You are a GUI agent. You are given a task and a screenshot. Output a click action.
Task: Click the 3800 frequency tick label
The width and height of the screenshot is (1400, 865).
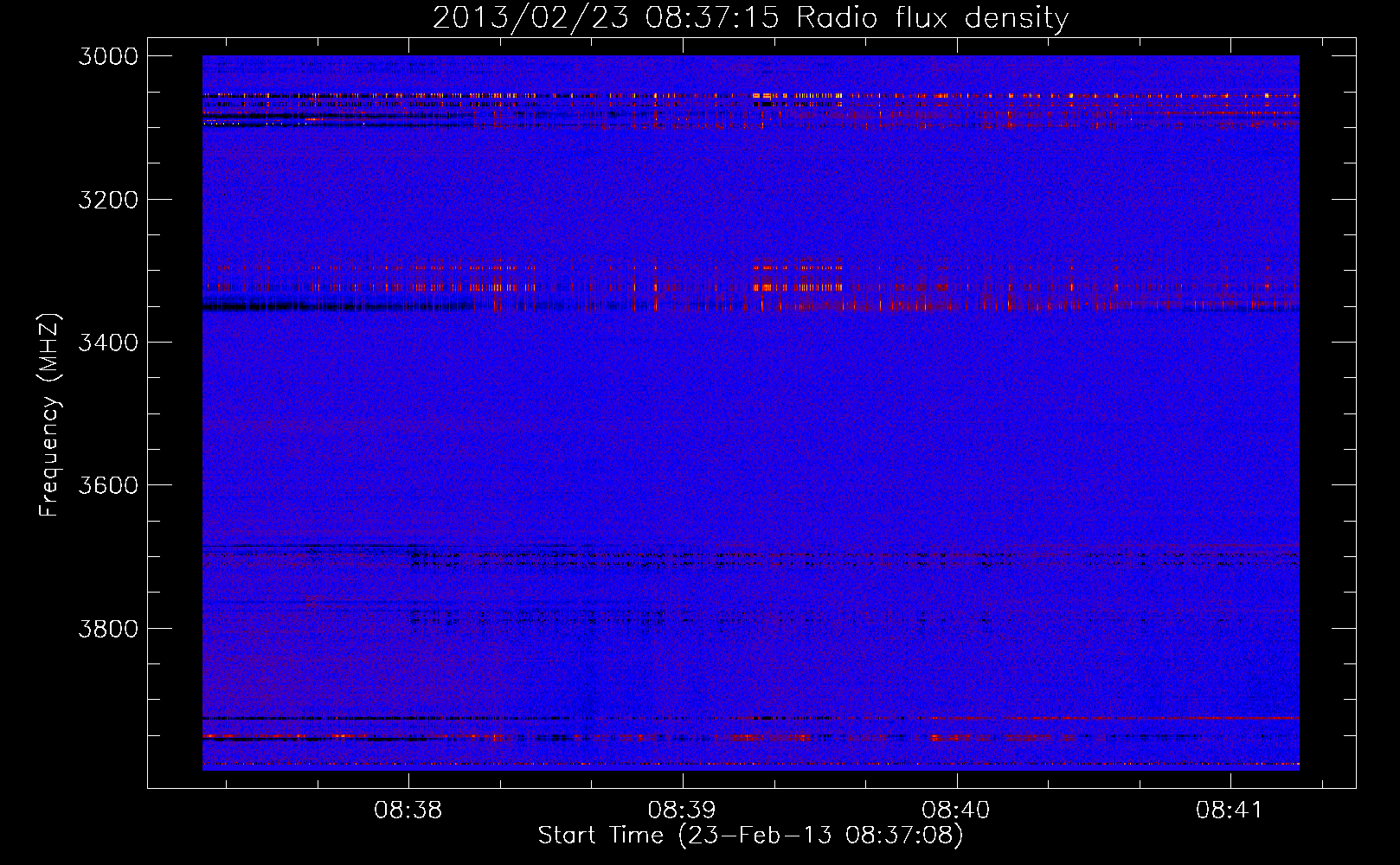coord(108,628)
